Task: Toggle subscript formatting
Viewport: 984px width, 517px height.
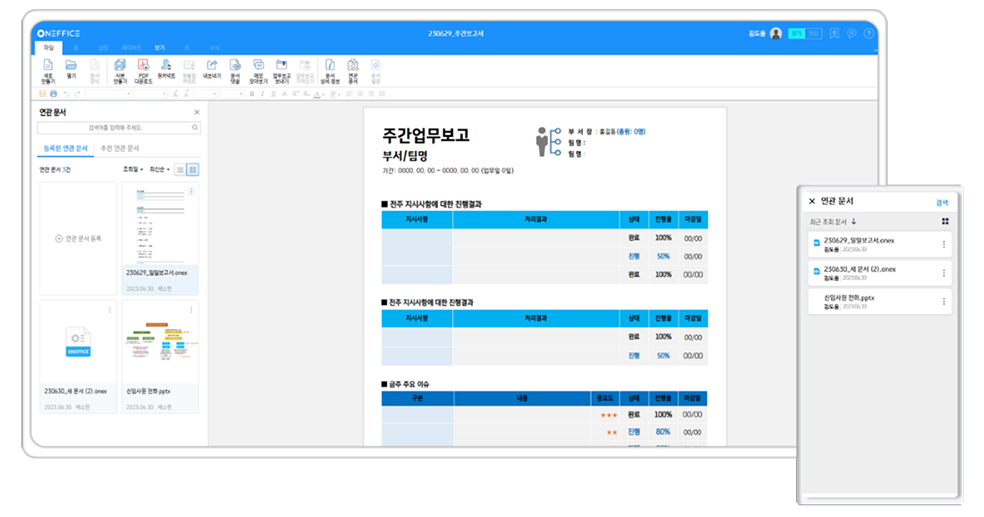Action: (306, 94)
